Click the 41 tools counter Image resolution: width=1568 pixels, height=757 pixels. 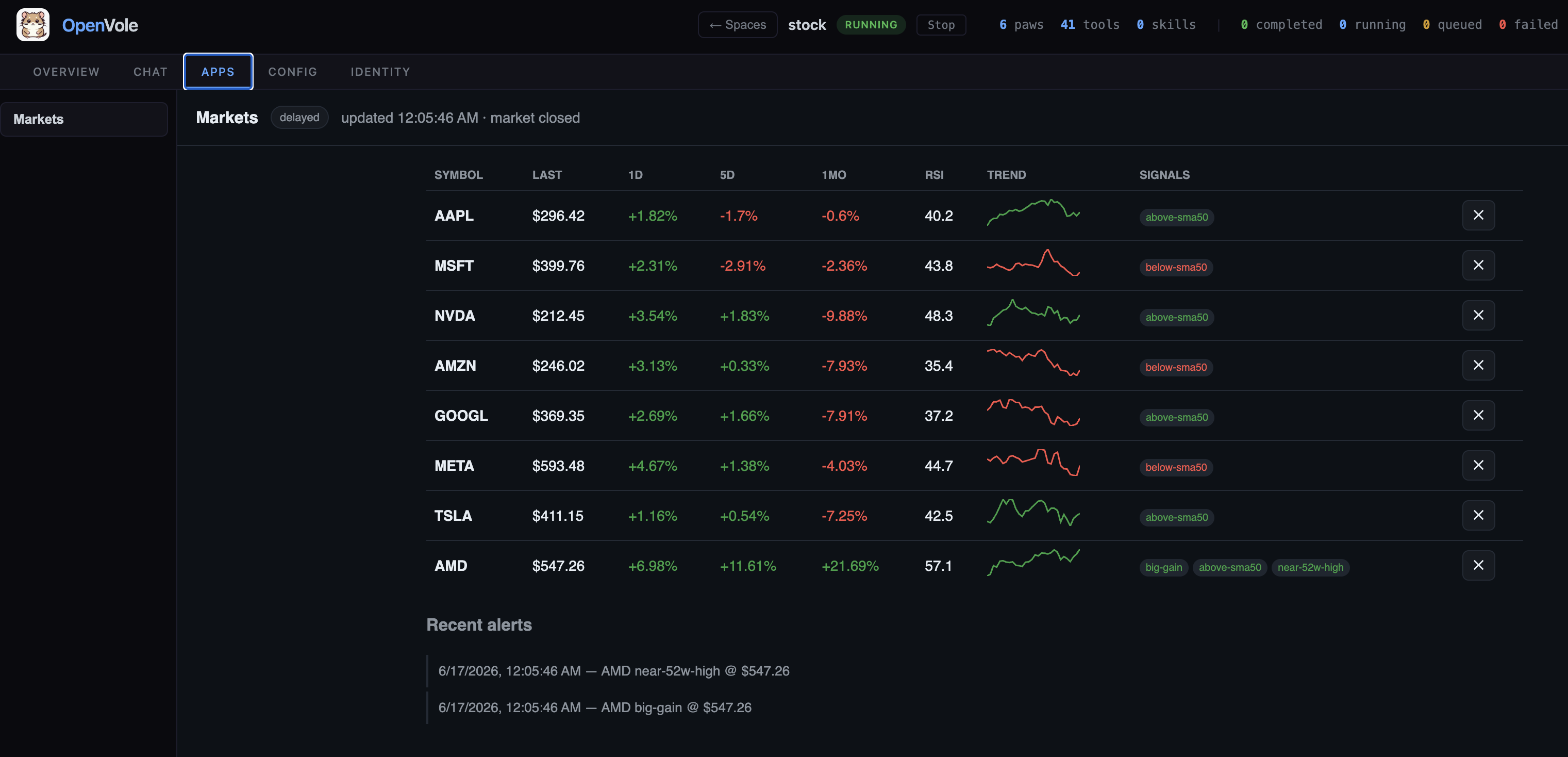pyautogui.click(x=1090, y=25)
